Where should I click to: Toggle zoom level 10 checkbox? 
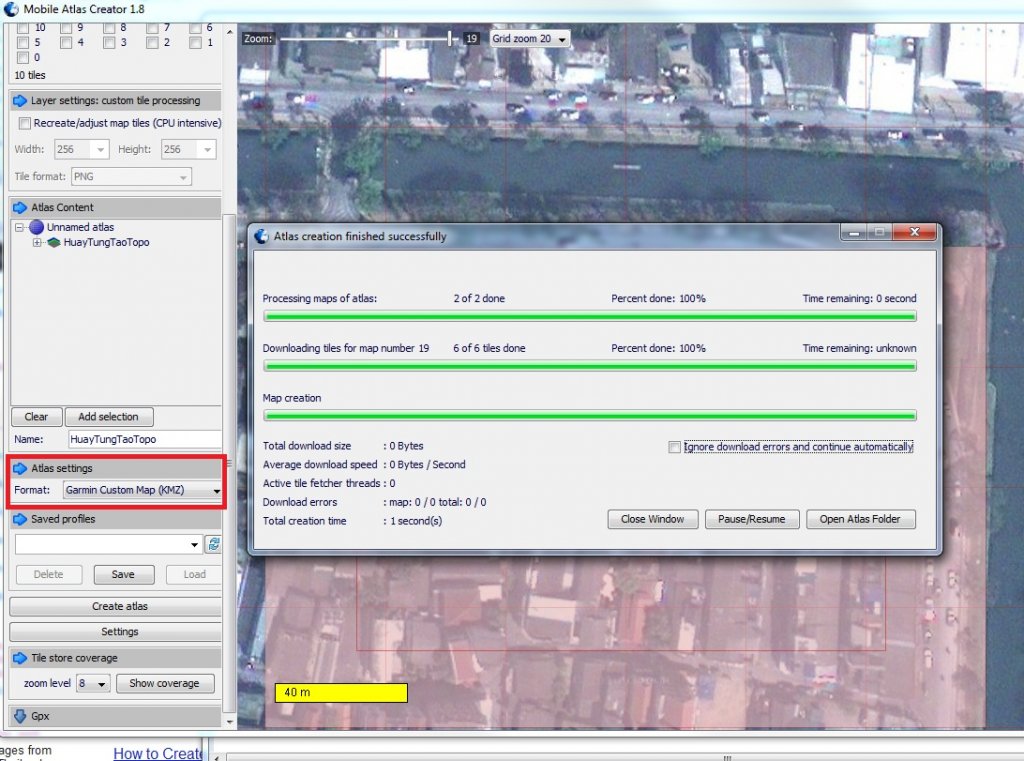click(x=23, y=28)
